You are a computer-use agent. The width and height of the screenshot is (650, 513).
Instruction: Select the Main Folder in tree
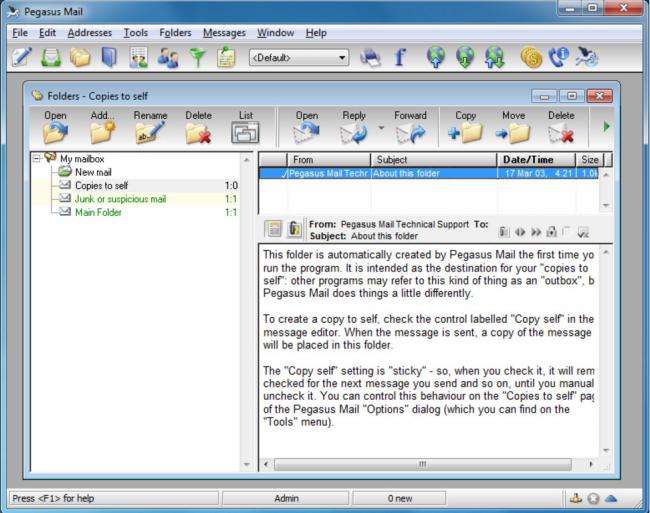[x=98, y=212]
